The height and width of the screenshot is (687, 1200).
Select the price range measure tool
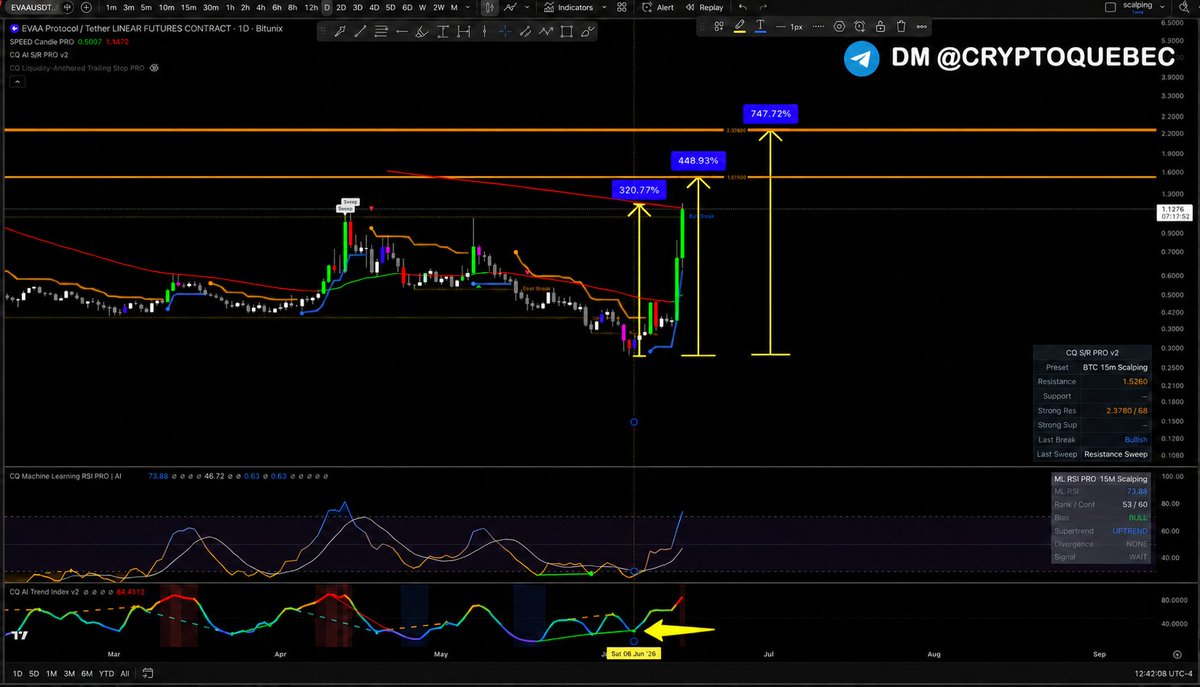point(464,32)
